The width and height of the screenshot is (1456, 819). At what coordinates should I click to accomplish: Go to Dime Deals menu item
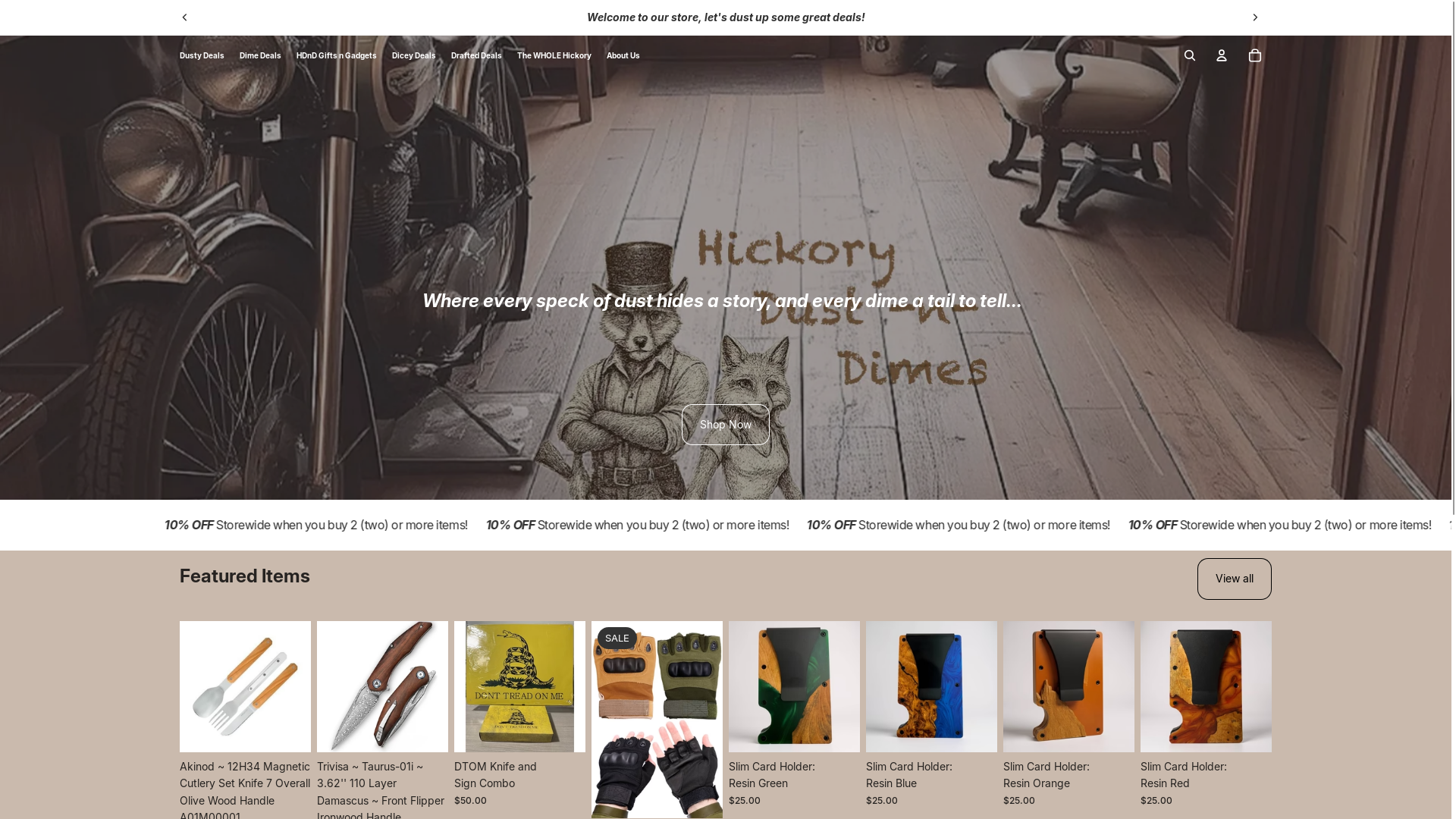[260, 55]
